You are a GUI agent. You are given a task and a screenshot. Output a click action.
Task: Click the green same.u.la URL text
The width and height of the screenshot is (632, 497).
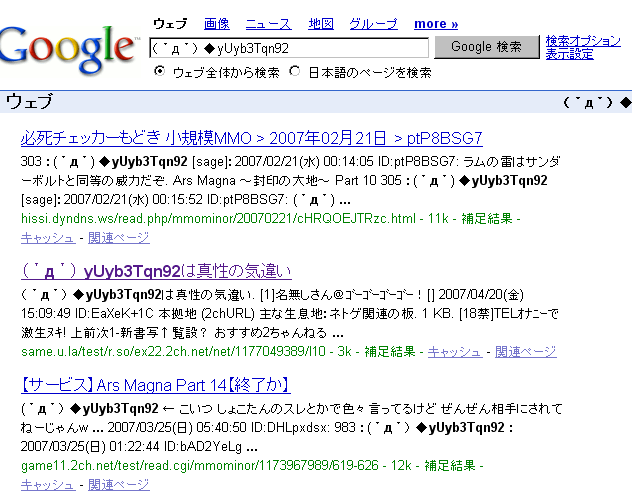pos(173,352)
